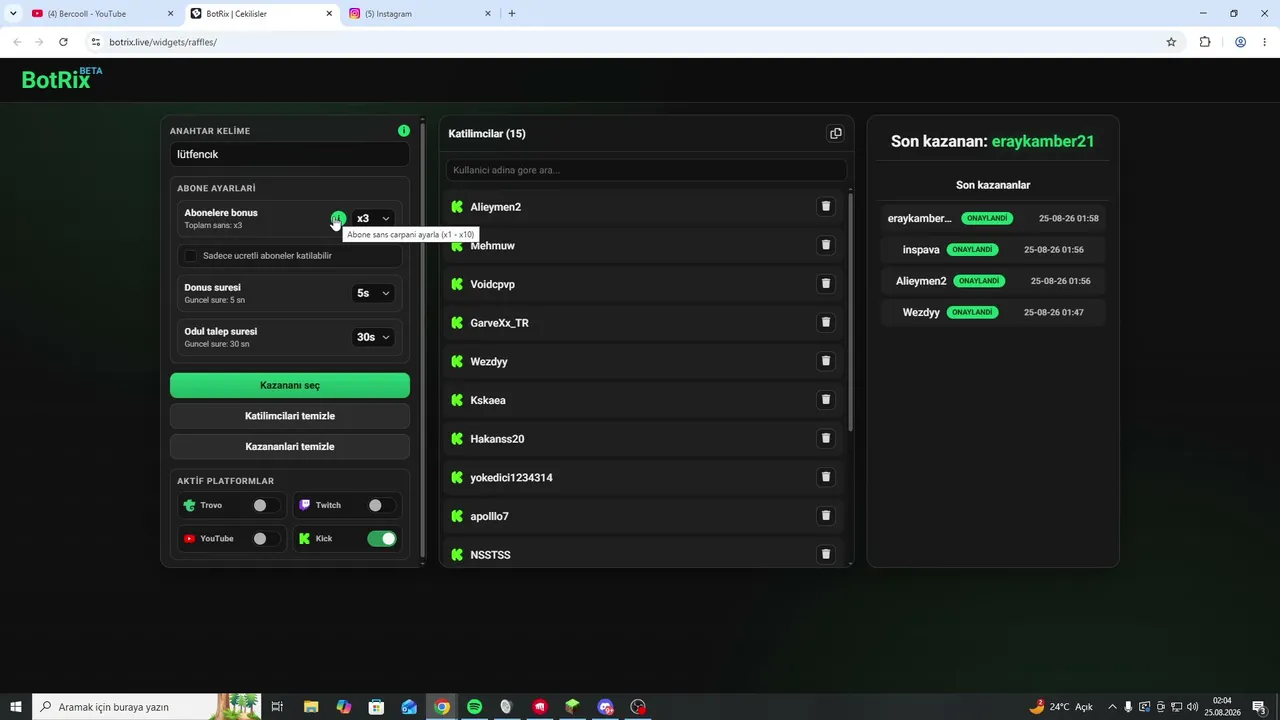This screenshot has width=1280, height=720.
Task: Click the ONAYLANDI badge on the Alieymen2 winner row
Action: [979, 281]
